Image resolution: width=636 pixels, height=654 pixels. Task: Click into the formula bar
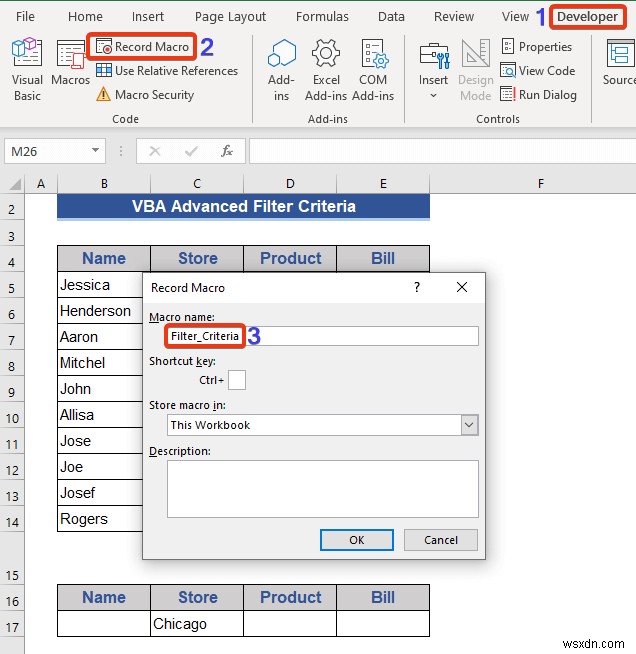click(x=442, y=151)
